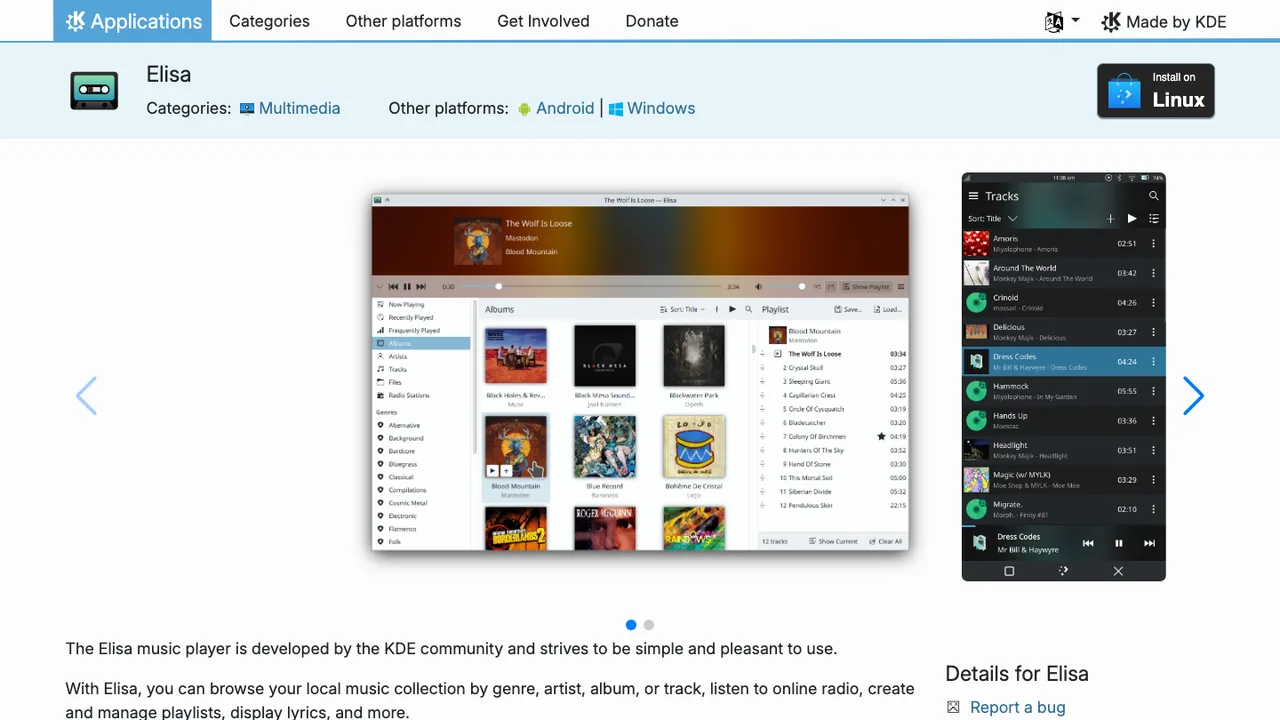This screenshot has width=1280, height=720.
Task: Show the previous screenshot with the left arrow
Action: click(87, 396)
